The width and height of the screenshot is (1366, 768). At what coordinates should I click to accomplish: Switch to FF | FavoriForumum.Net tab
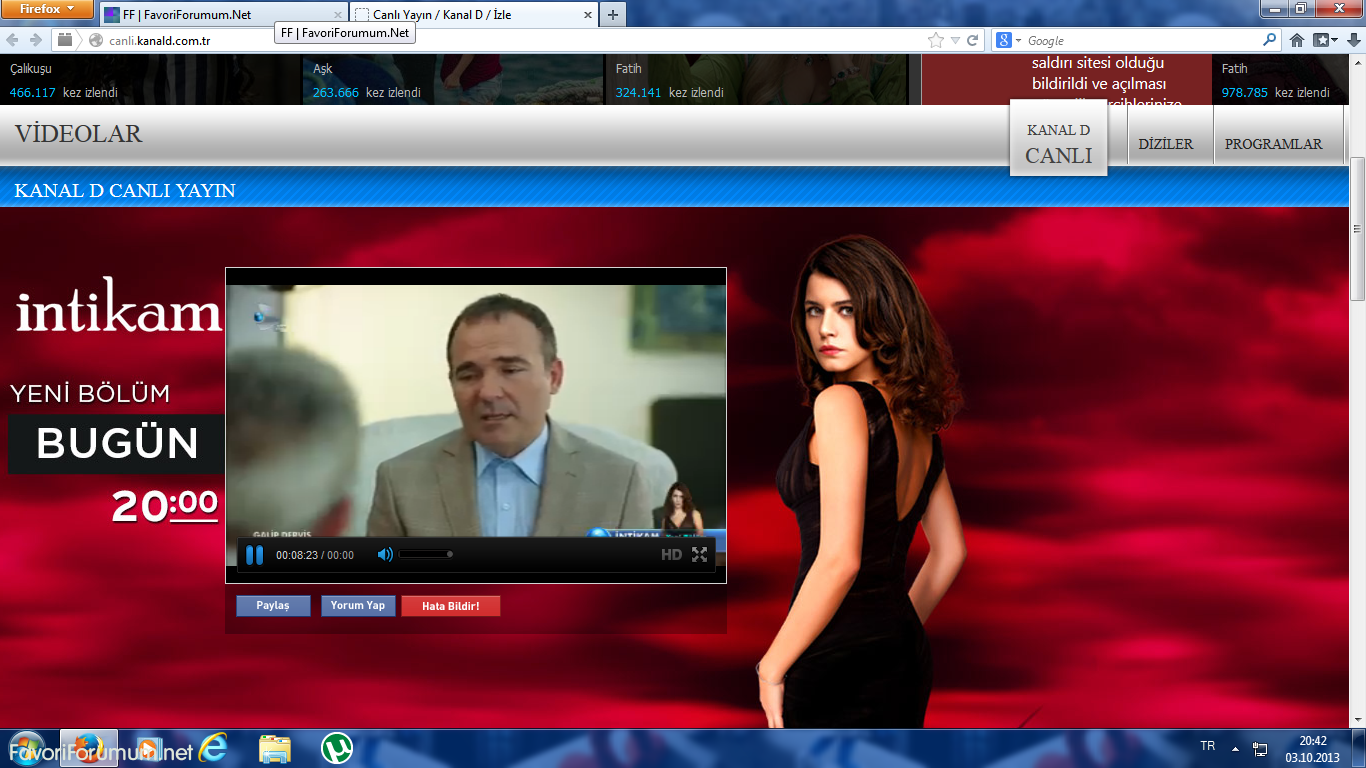click(x=222, y=15)
